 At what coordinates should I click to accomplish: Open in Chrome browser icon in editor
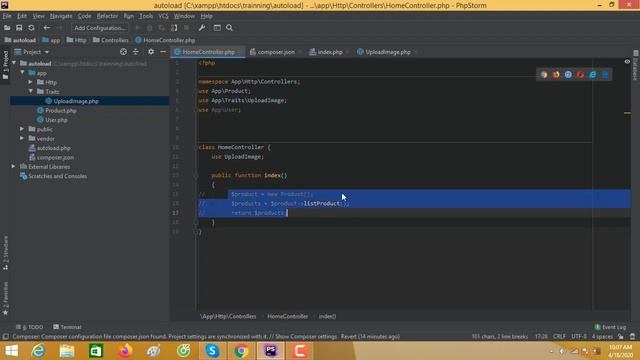click(544, 75)
